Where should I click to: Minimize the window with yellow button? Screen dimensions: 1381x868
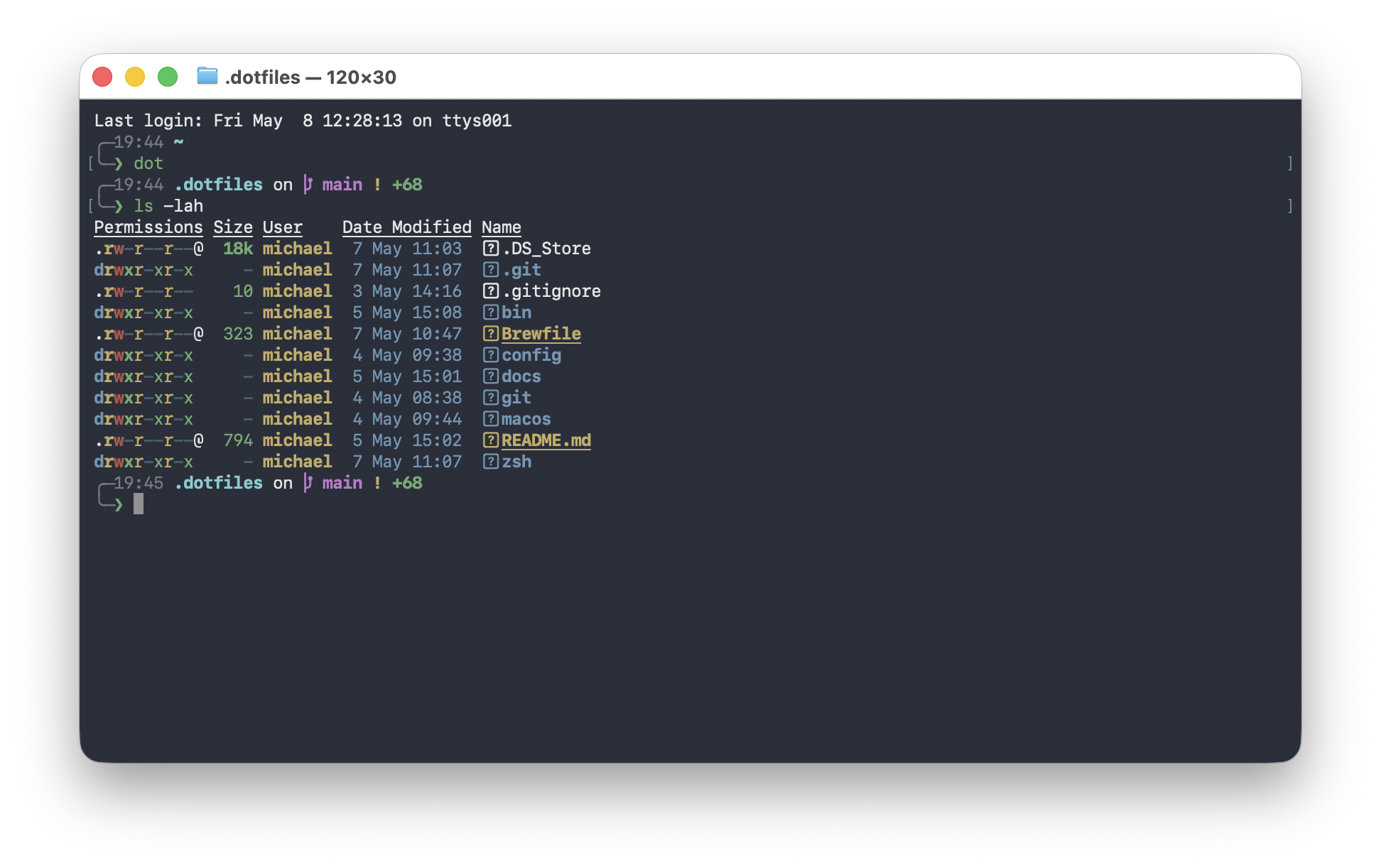[135, 77]
